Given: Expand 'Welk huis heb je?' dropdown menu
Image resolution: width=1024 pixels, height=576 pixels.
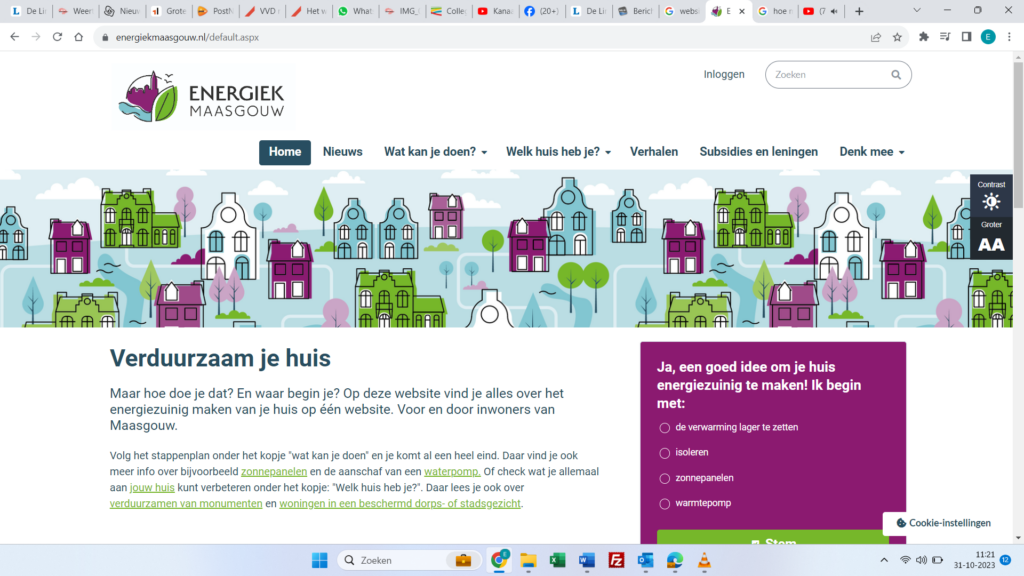Looking at the screenshot, I should [x=558, y=152].
